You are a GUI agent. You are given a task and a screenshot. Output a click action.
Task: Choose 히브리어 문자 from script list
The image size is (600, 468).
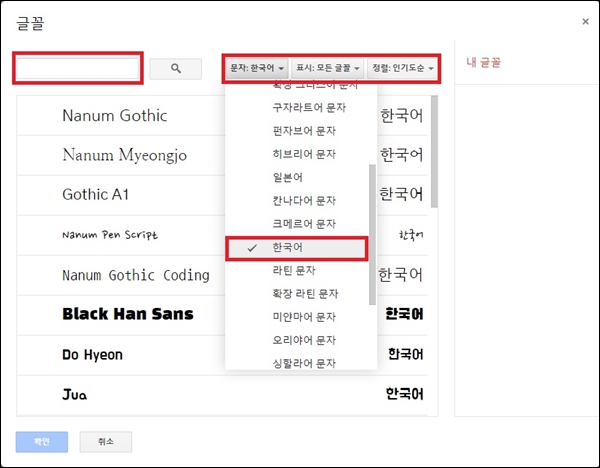tap(301, 154)
